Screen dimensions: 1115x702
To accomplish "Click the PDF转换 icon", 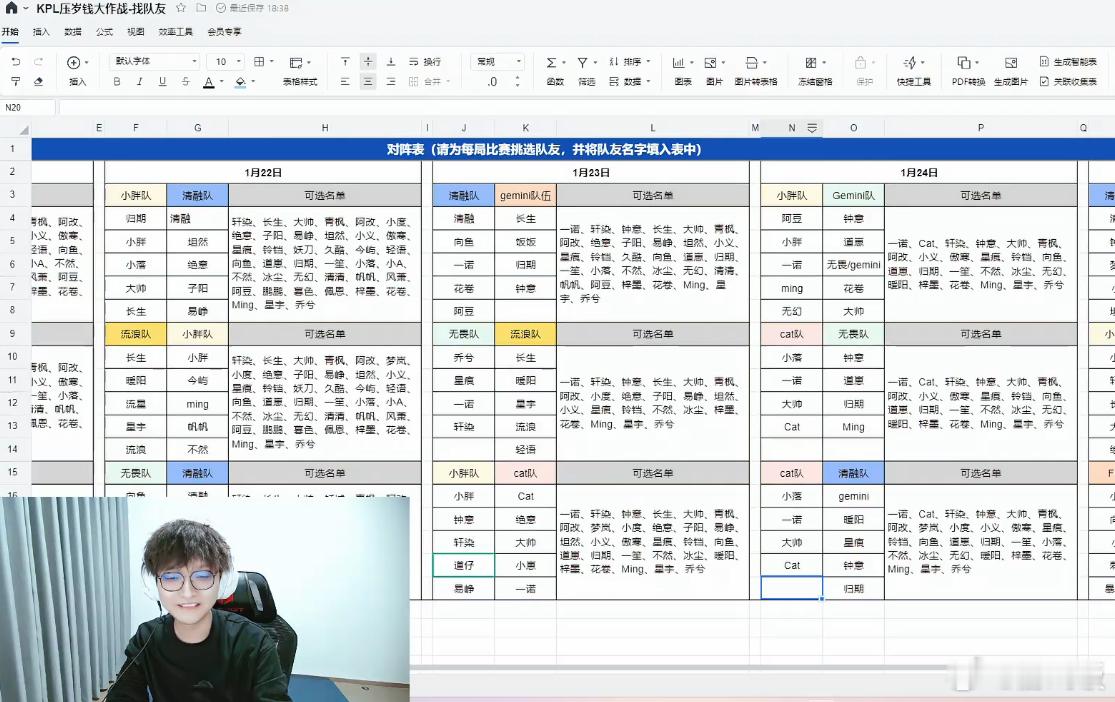I will coord(964,63).
